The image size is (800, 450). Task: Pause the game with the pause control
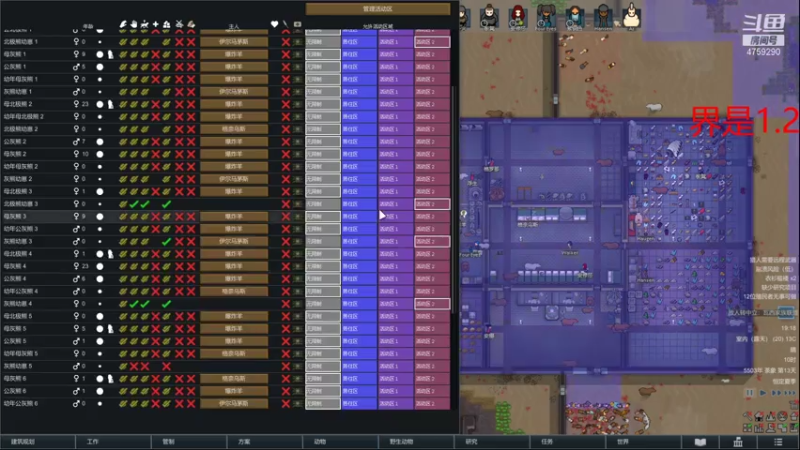point(749,393)
